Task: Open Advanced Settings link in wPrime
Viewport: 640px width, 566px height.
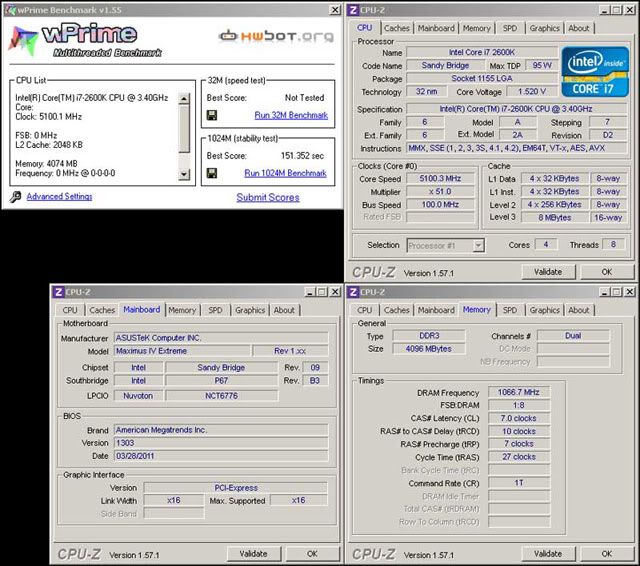Action: 59,196
